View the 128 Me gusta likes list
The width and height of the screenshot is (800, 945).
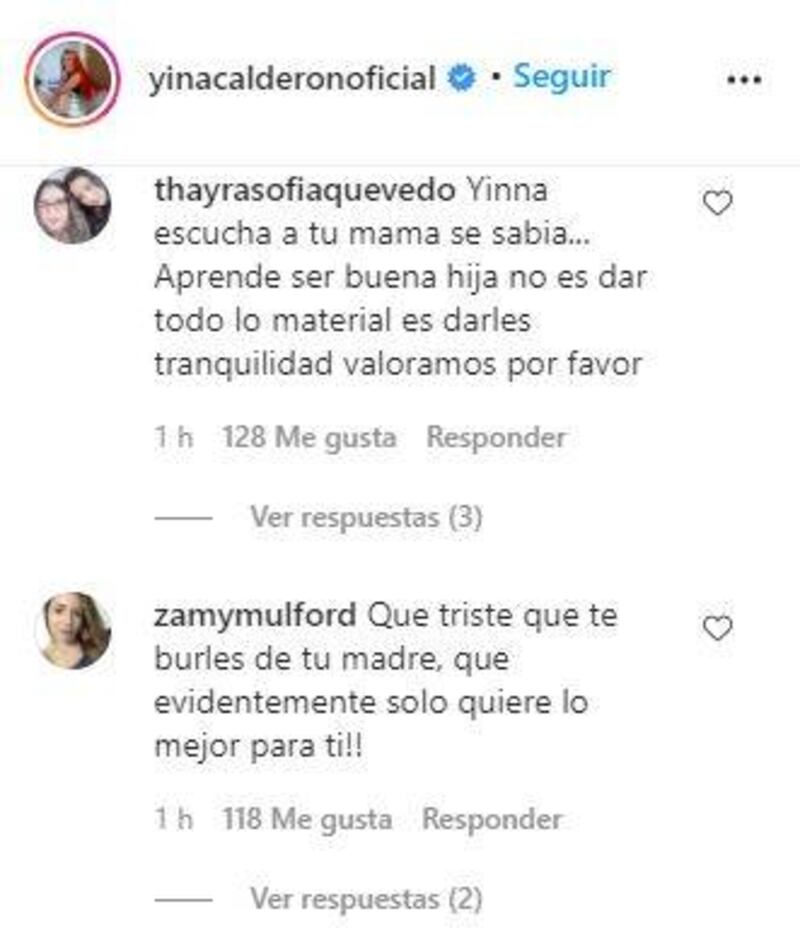pos(309,438)
